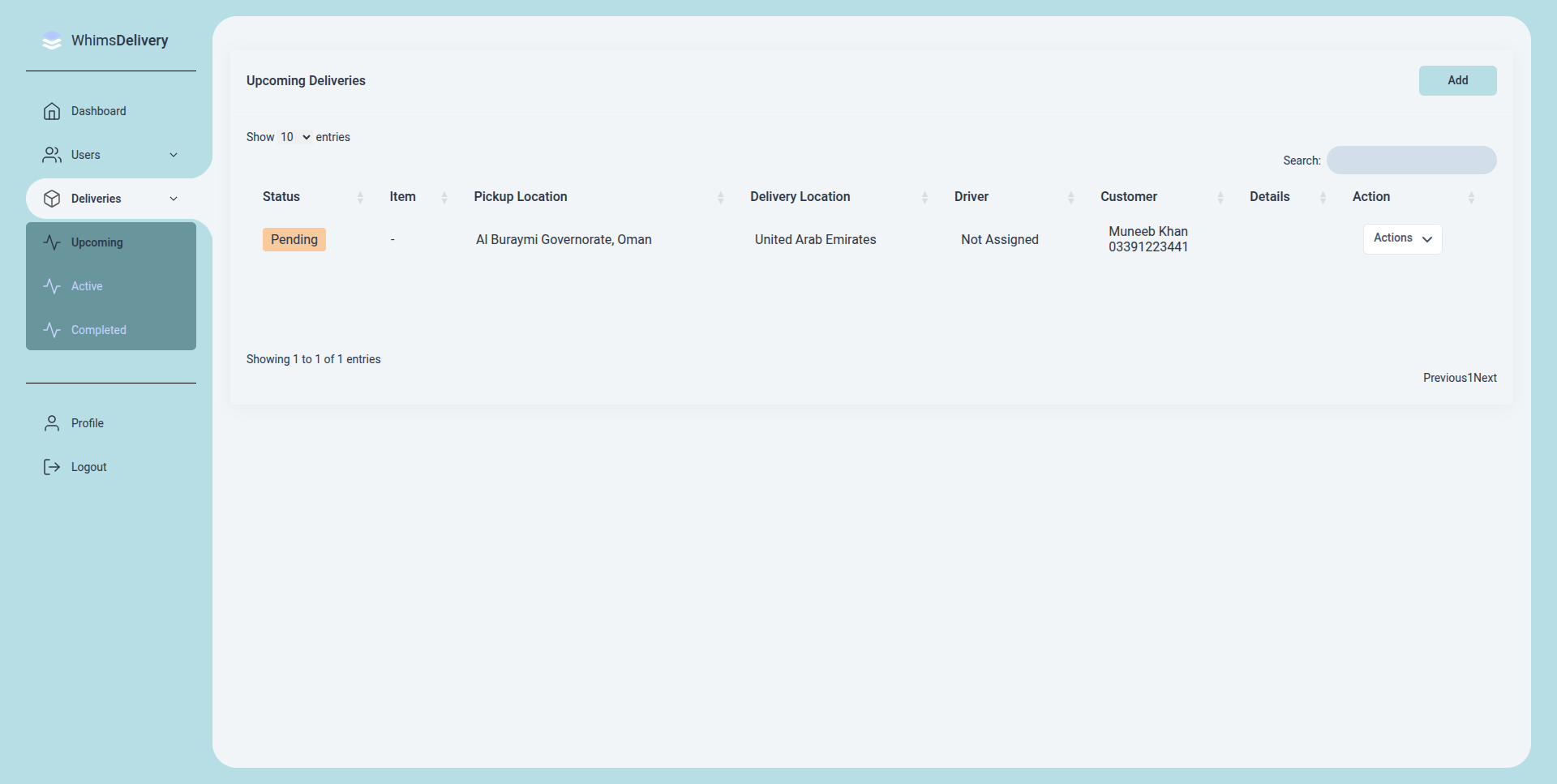Click the Dashboard home icon
This screenshot has height=784, width=1557.
52,111
